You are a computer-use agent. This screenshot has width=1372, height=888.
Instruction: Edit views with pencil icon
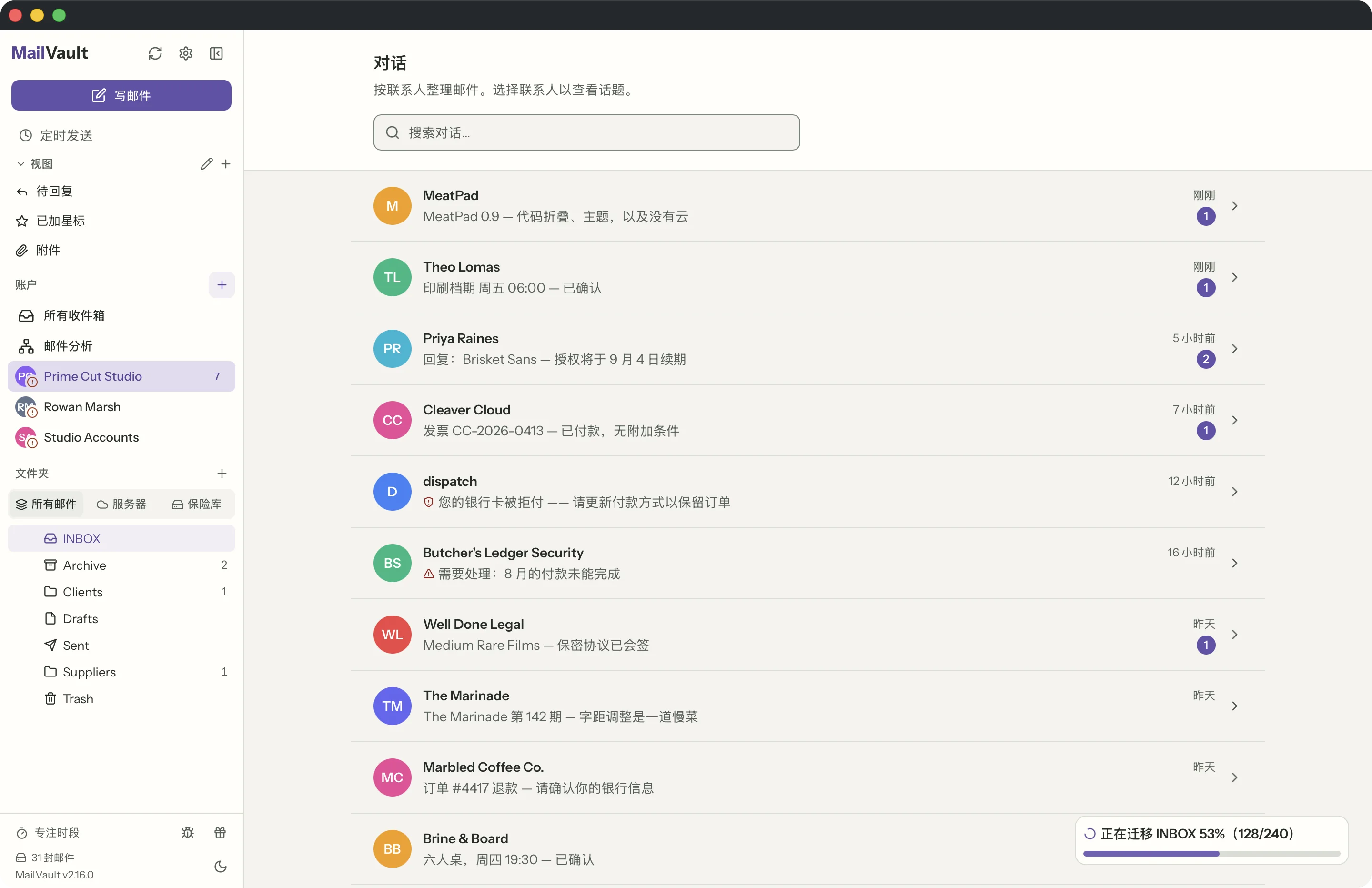tap(206, 164)
